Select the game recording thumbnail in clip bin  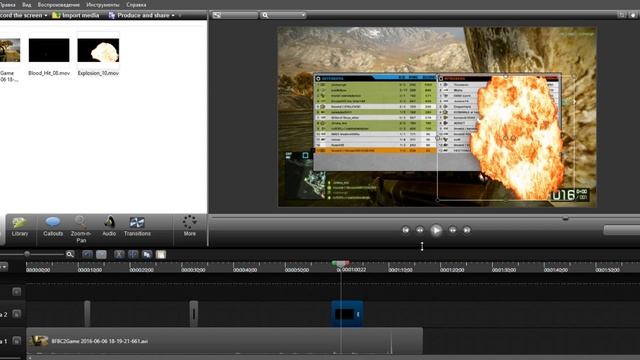pos(10,50)
